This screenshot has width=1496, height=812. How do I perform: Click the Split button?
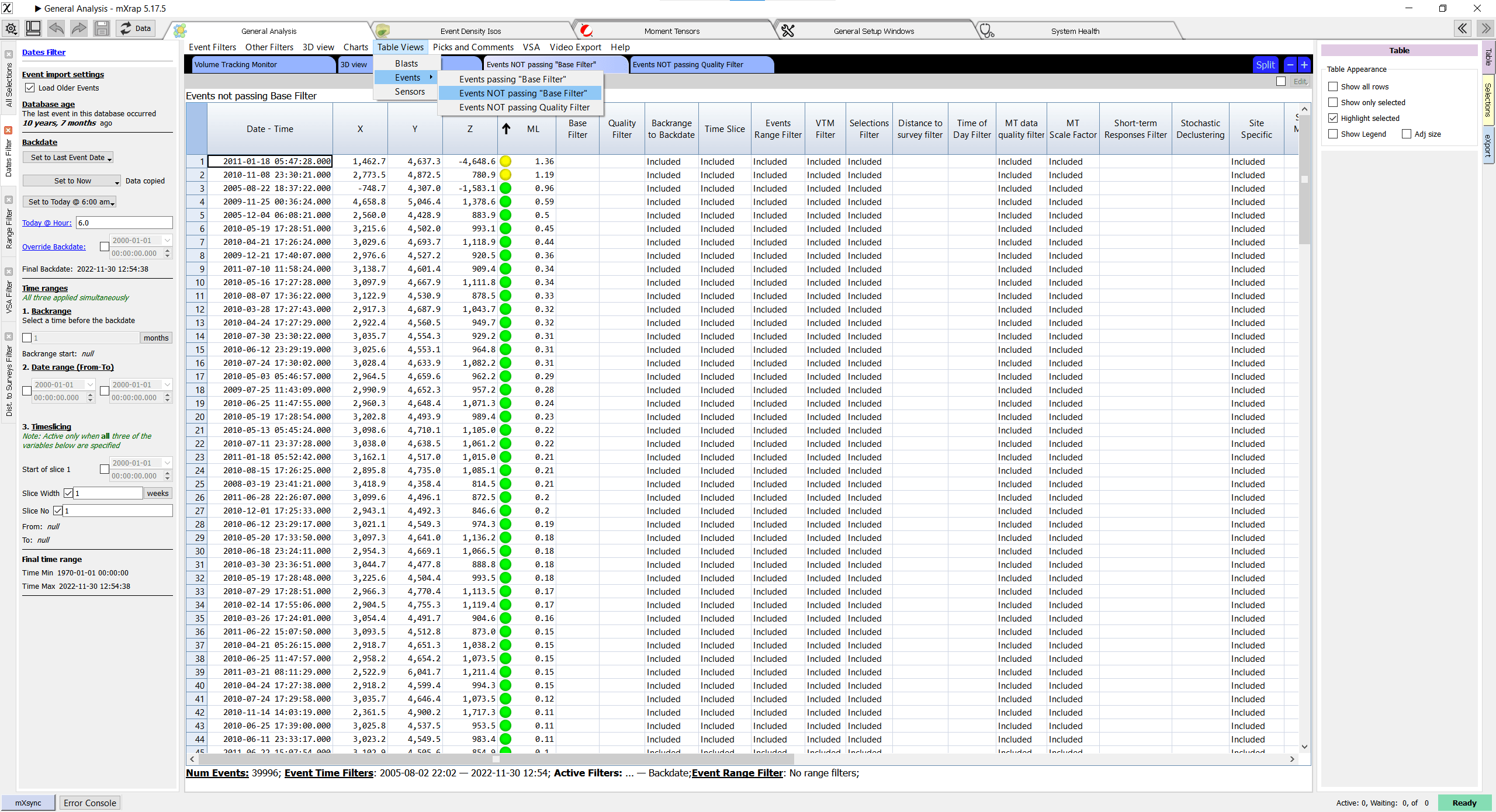[1265, 65]
